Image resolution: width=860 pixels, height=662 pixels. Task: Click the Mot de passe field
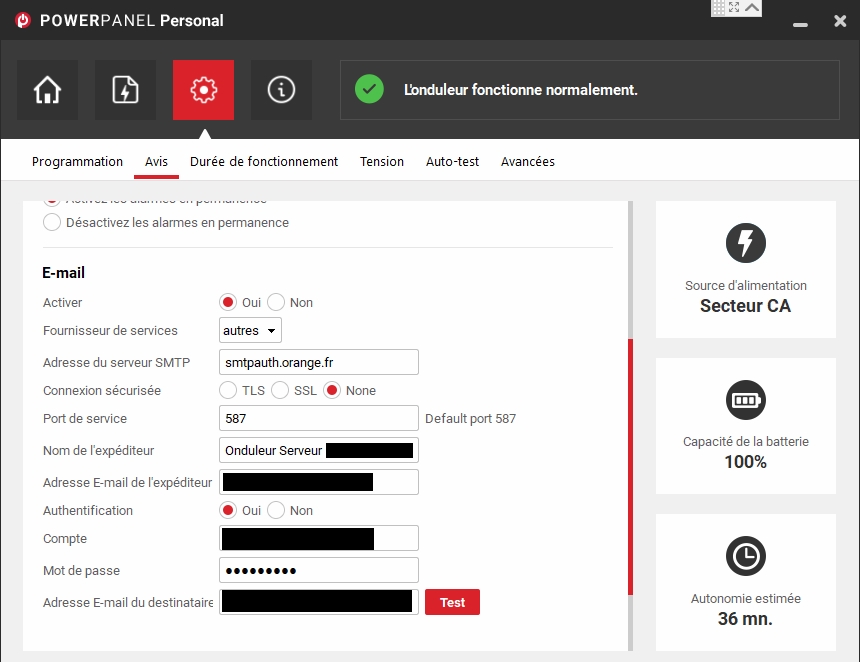[x=319, y=570]
